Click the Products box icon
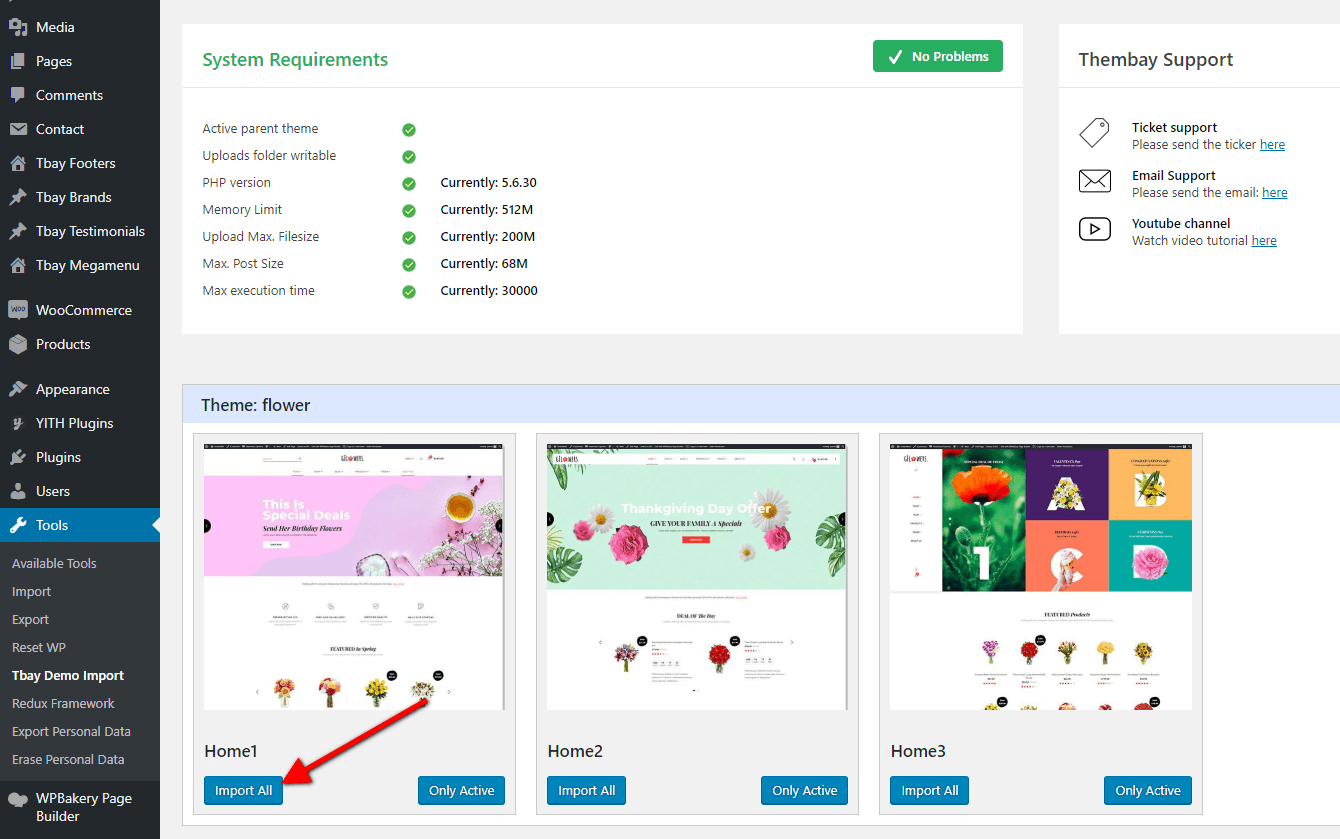 coord(18,344)
